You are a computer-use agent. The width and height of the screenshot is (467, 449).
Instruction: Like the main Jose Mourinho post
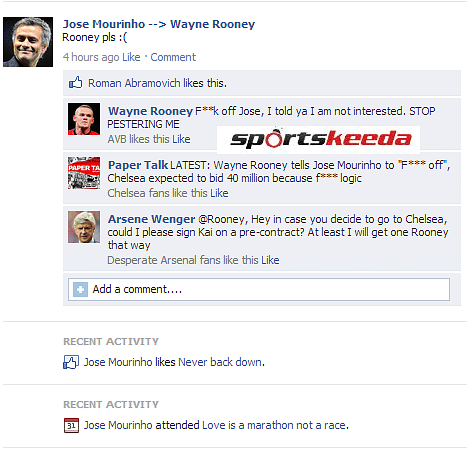(131, 57)
